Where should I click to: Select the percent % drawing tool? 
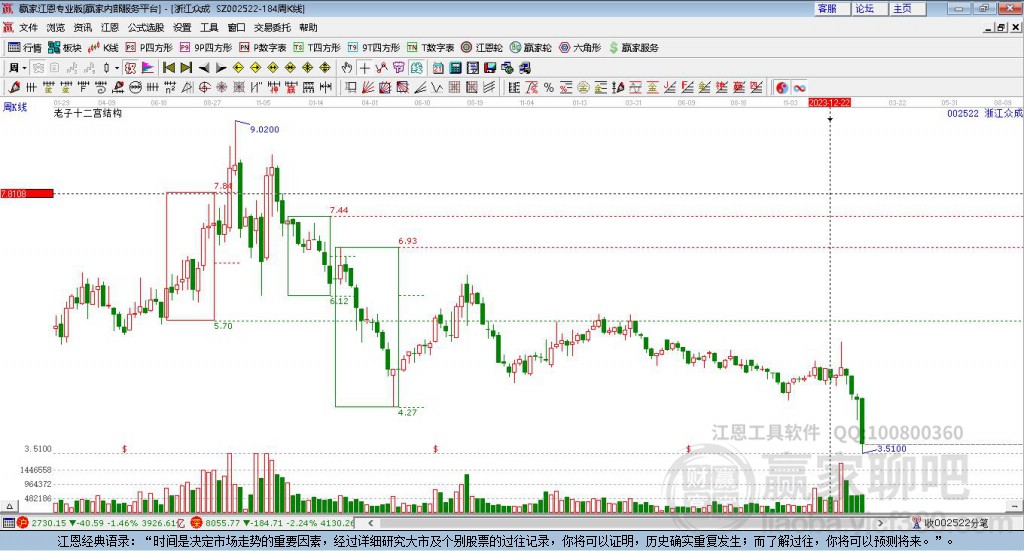click(x=549, y=87)
